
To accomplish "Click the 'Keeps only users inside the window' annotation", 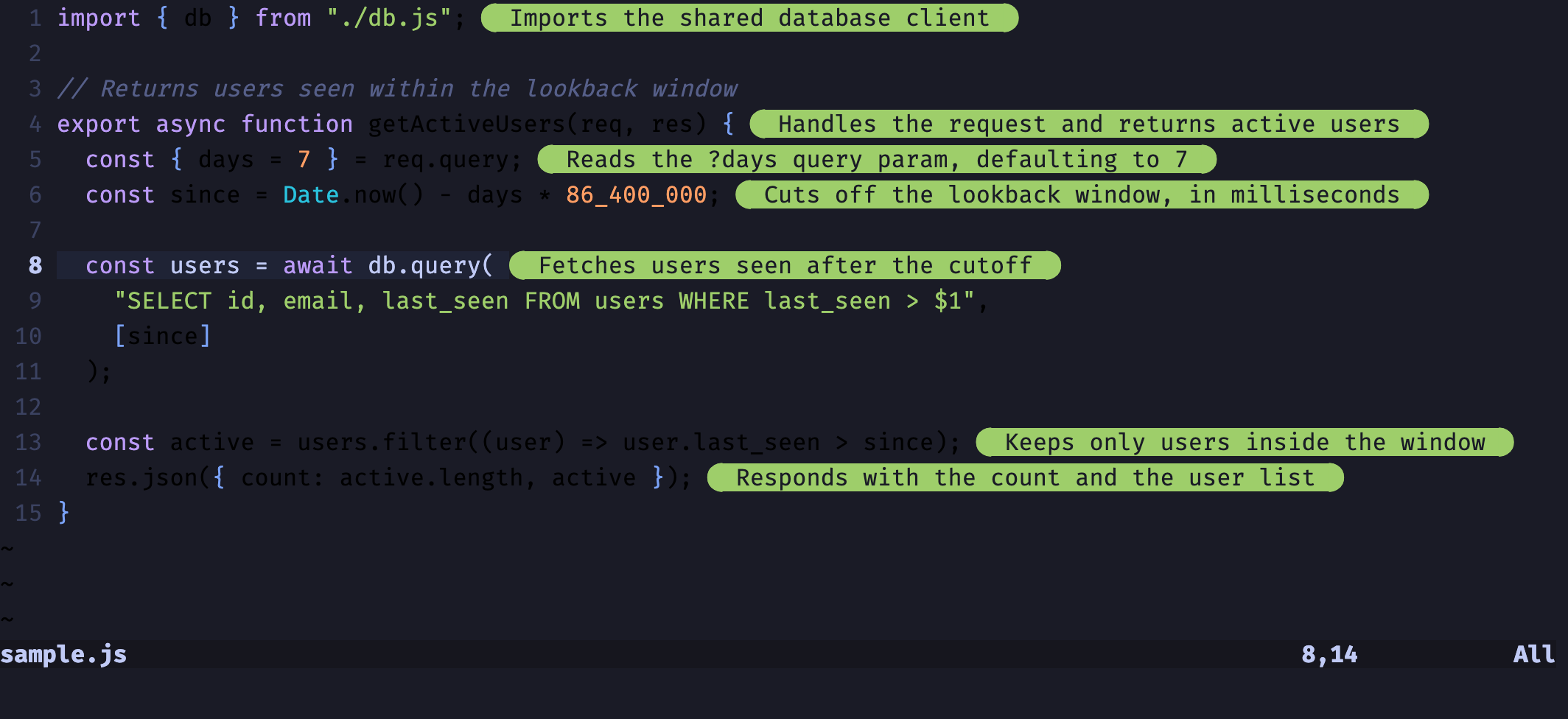I will tap(1245, 442).
